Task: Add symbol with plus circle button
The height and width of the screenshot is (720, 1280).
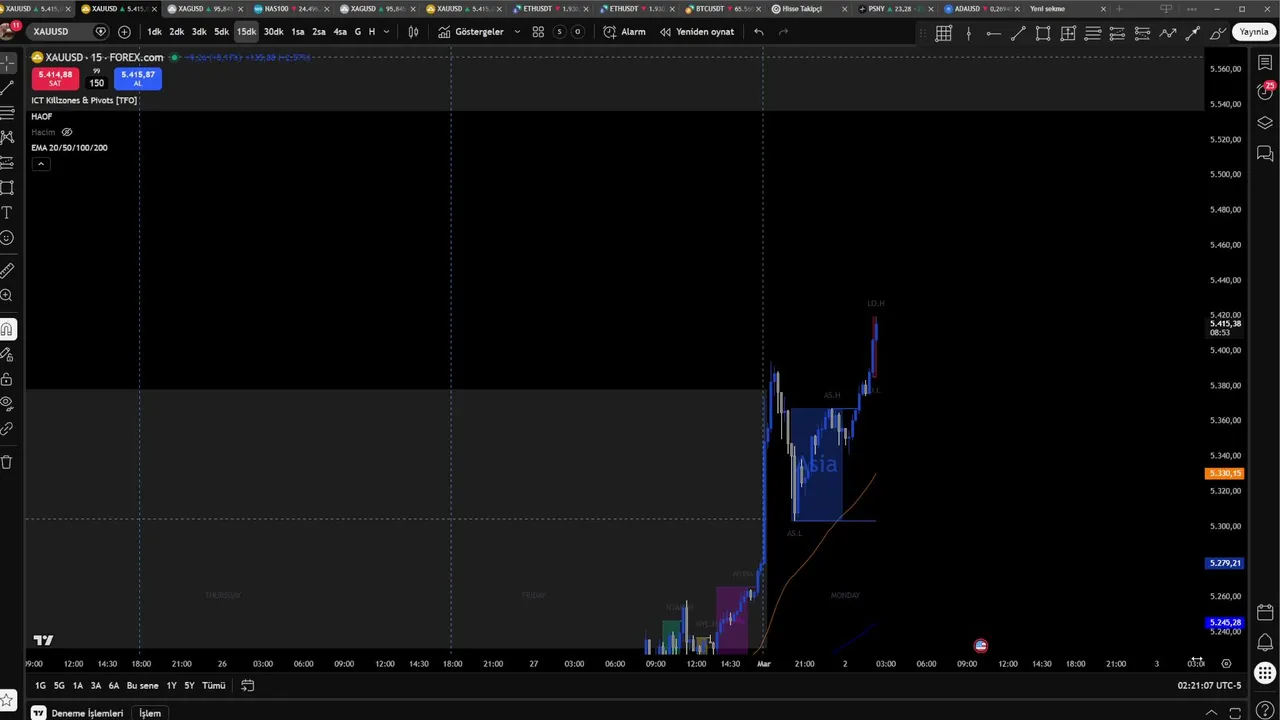Action: [x=124, y=32]
